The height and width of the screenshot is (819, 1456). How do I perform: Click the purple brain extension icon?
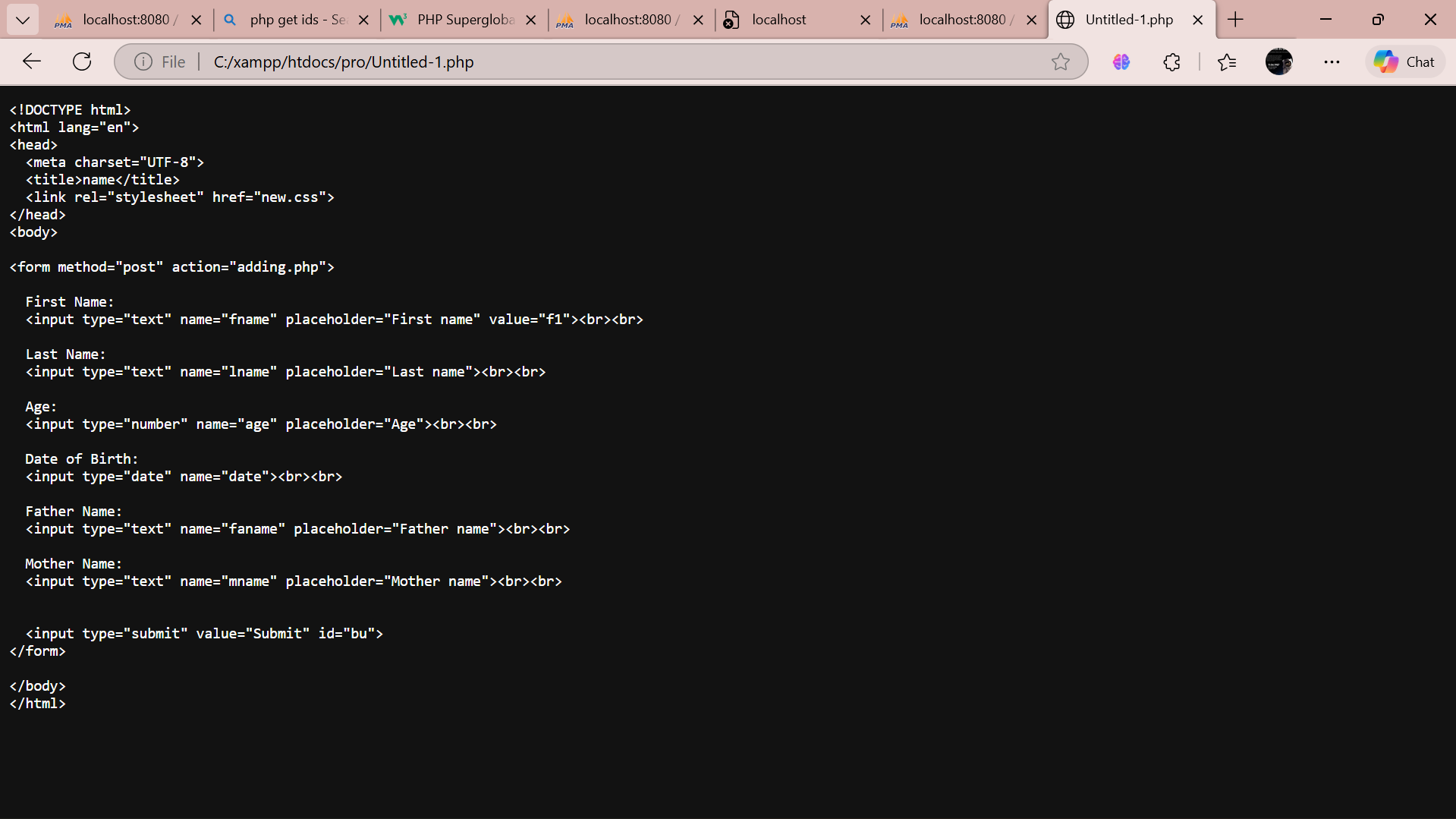1121,61
